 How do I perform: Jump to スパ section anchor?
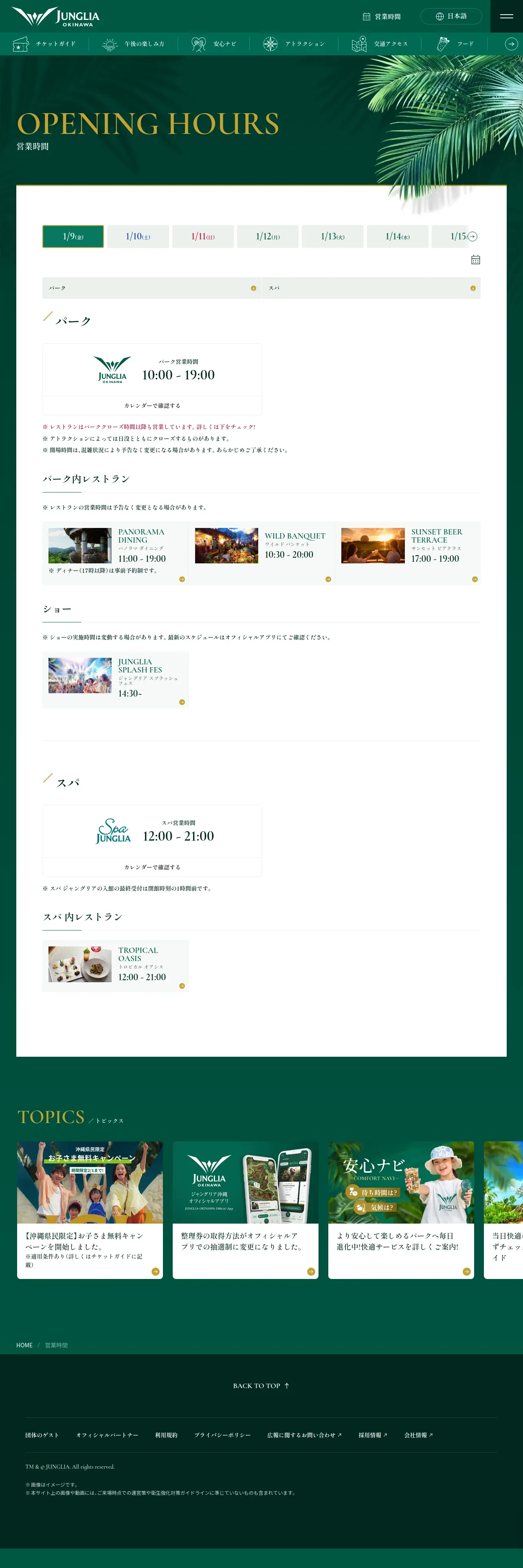click(x=371, y=288)
